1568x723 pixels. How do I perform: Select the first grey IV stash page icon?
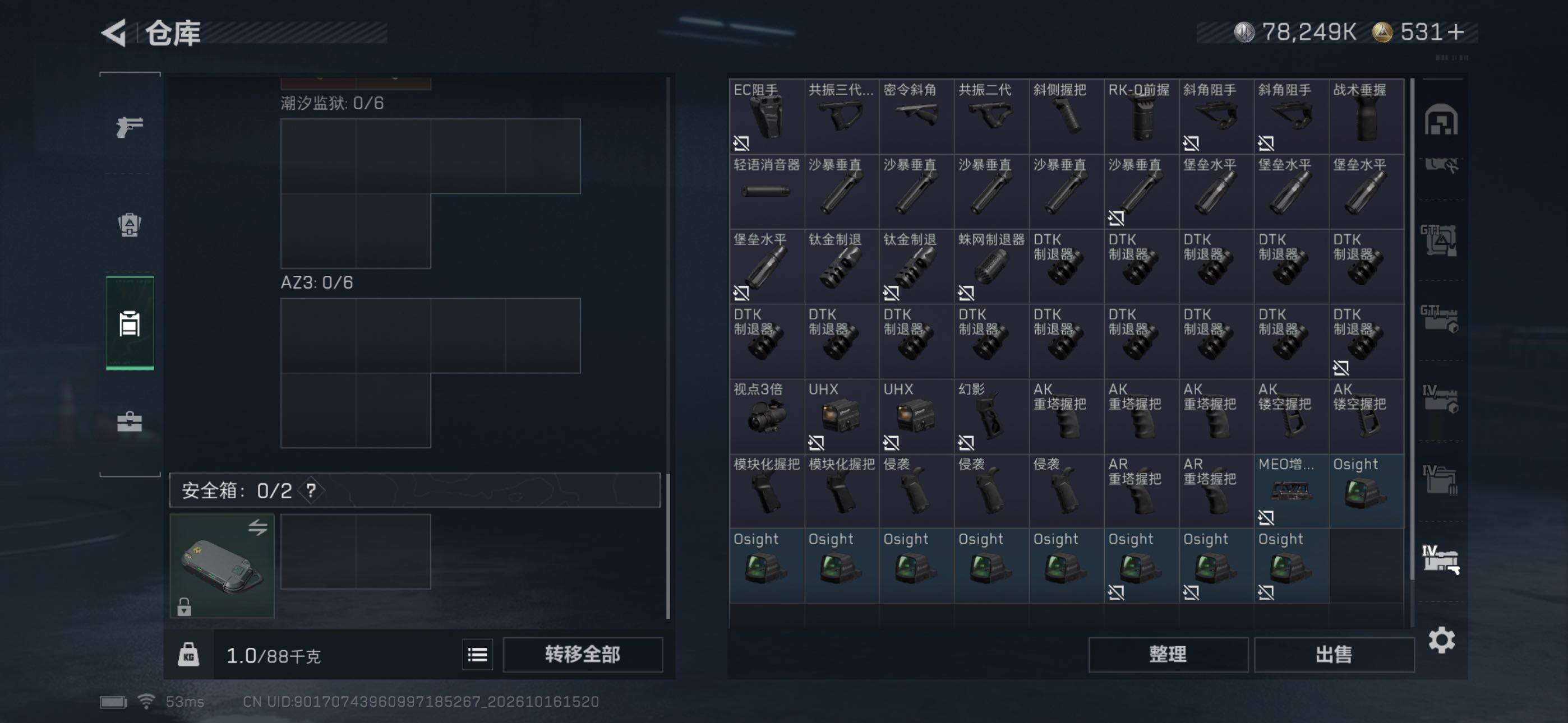pyautogui.click(x=1440, y=398)
